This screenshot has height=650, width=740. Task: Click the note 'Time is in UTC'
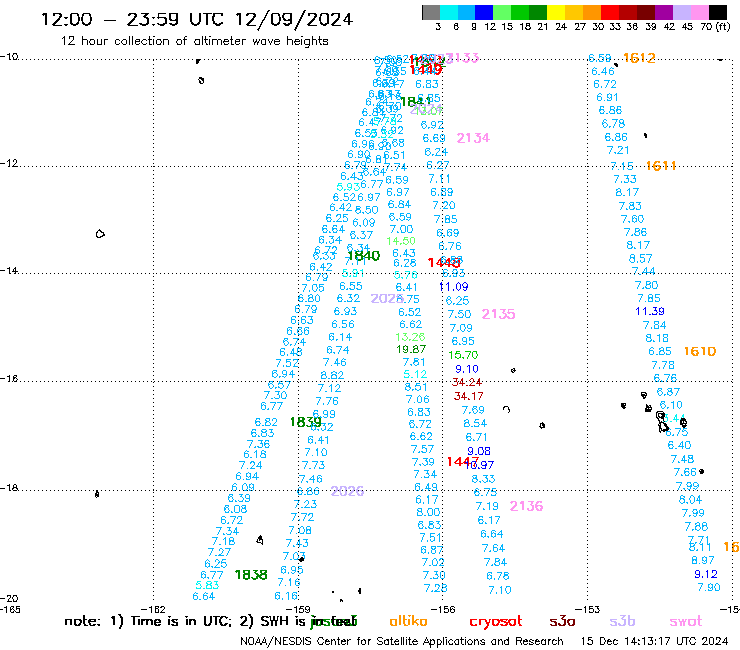tap(180, 621)
